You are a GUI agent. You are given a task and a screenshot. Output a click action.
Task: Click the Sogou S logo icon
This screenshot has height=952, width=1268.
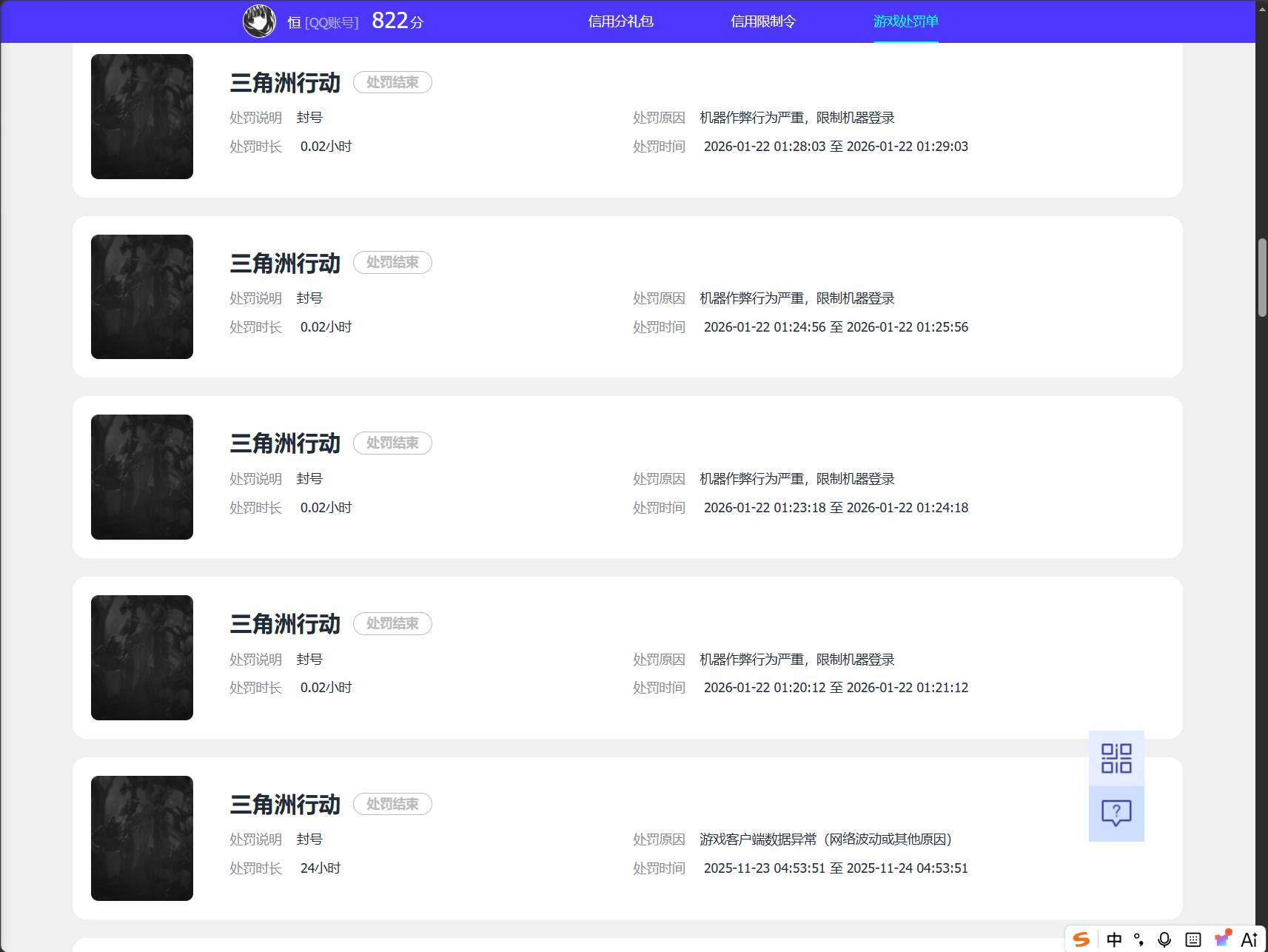coord(1081,939)
